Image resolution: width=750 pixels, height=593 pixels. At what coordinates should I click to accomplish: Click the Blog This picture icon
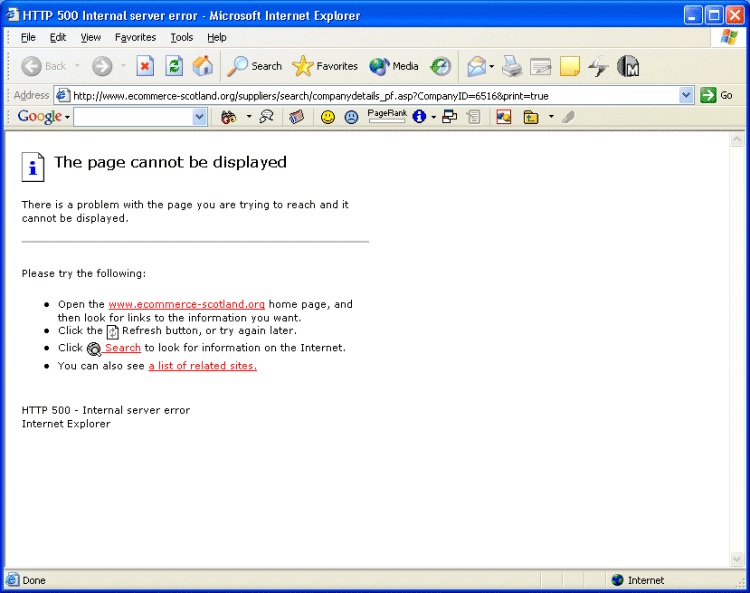[x=504, y=117]
